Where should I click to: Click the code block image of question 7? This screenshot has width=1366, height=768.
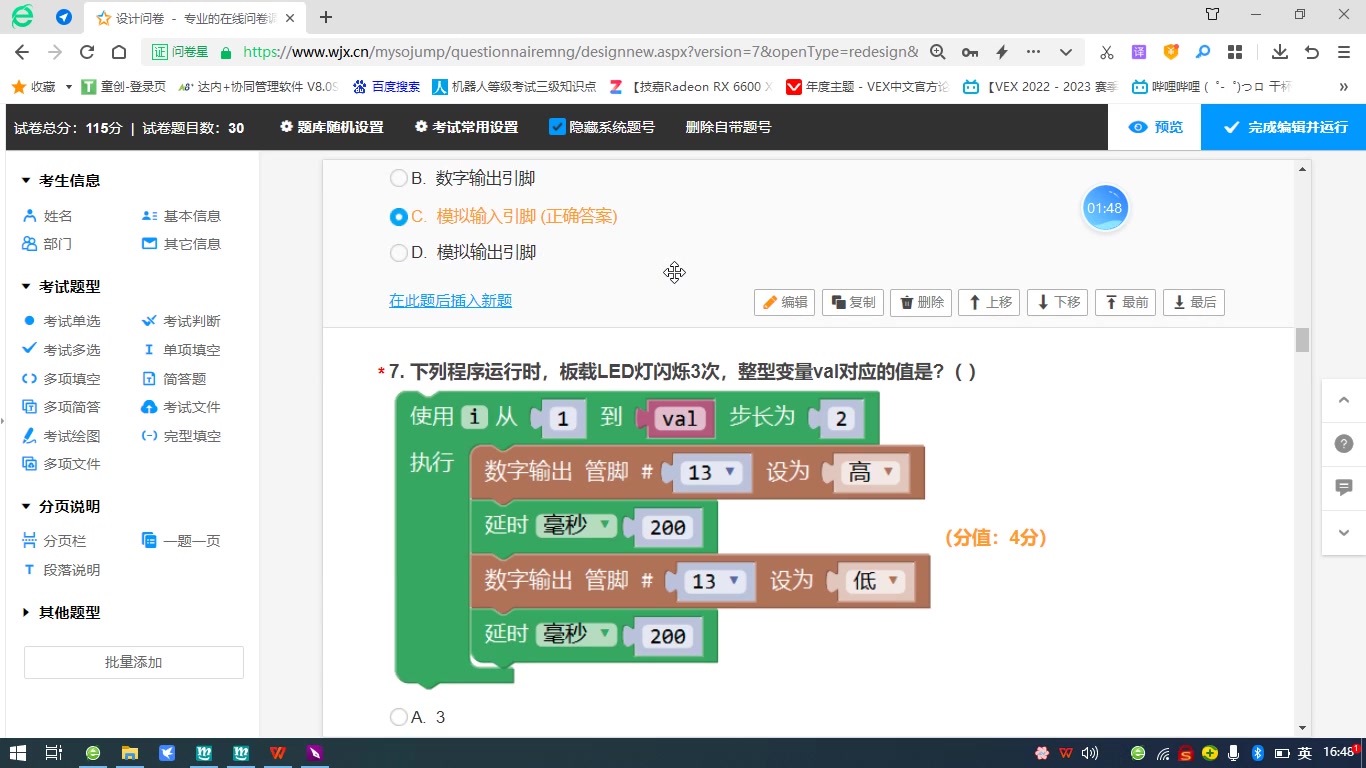[663, 538]
